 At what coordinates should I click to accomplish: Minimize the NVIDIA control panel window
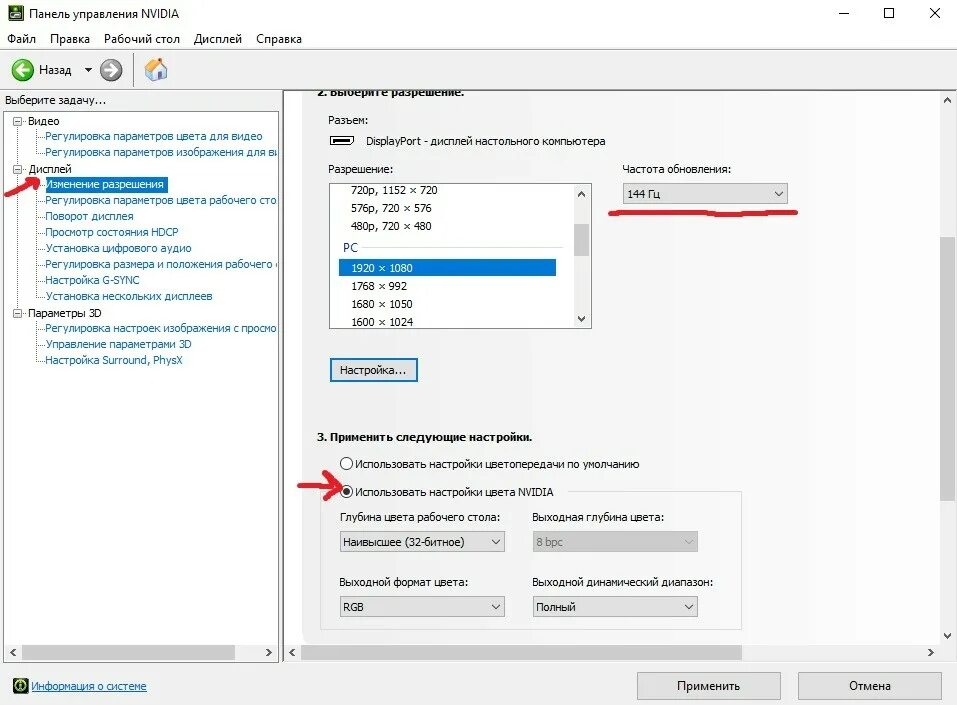tap(844, 13)
